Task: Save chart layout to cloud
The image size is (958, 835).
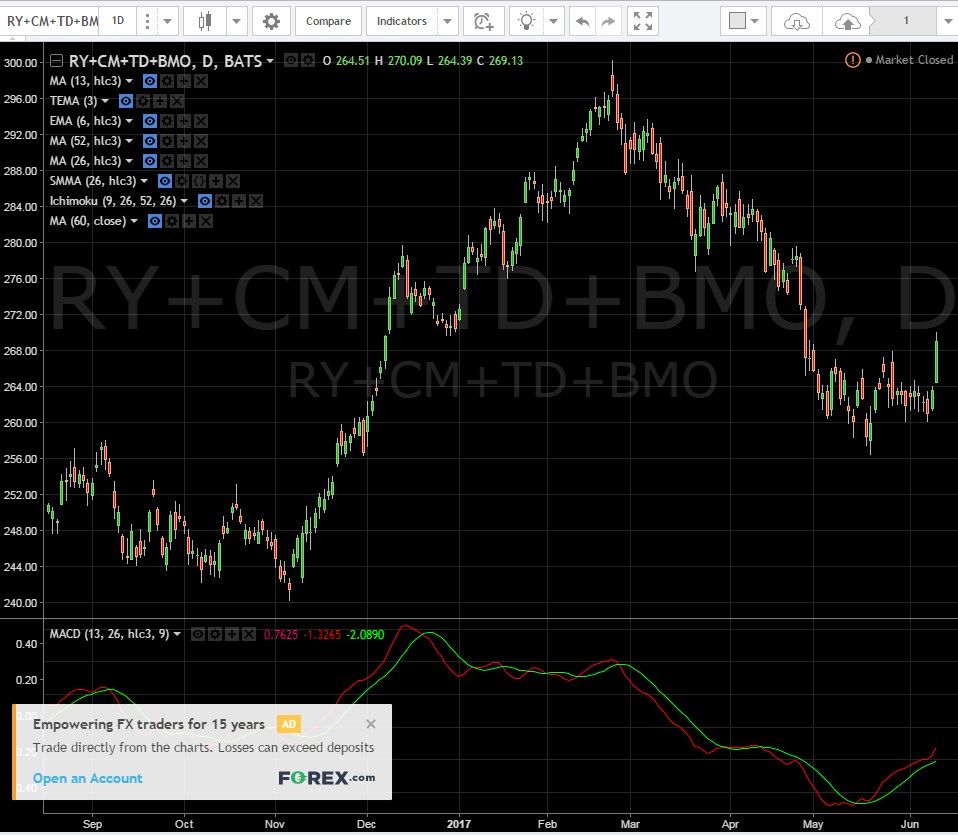Action: tap(847, 21)
